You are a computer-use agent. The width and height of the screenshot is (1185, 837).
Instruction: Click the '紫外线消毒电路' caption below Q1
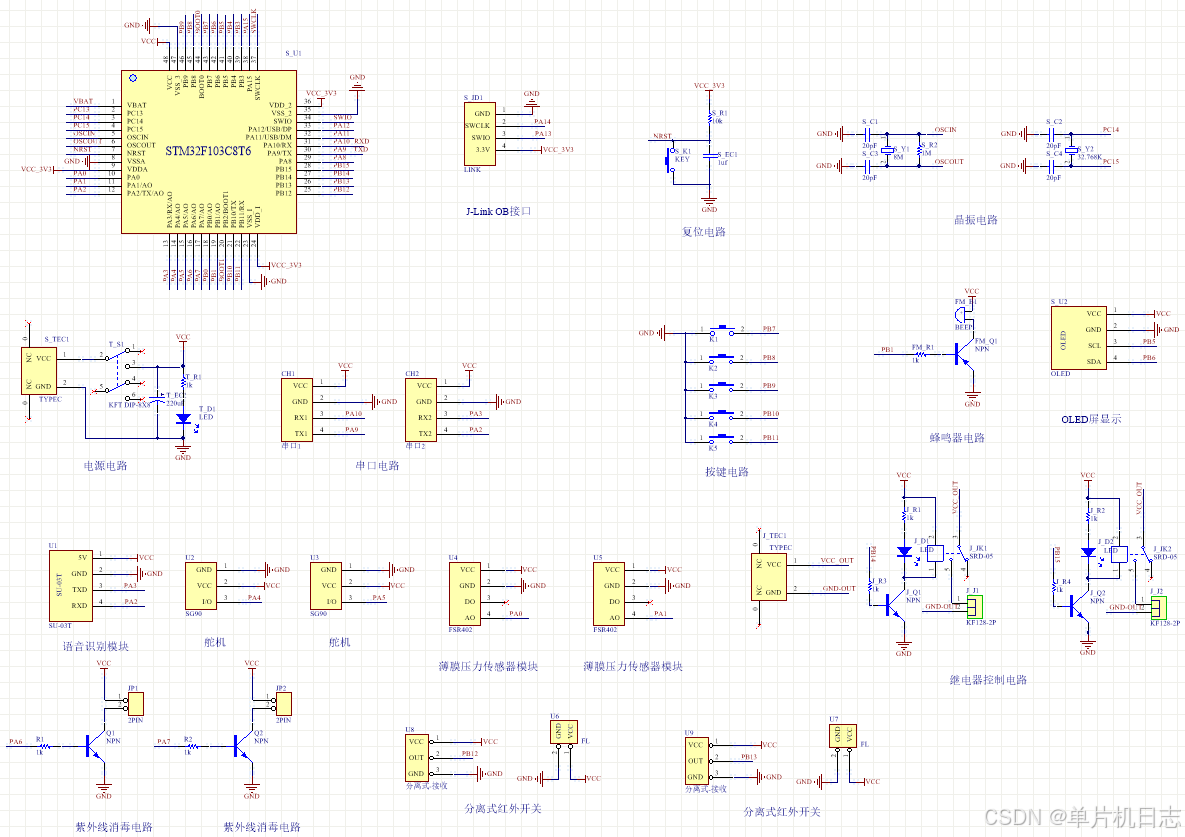(114, 827)
